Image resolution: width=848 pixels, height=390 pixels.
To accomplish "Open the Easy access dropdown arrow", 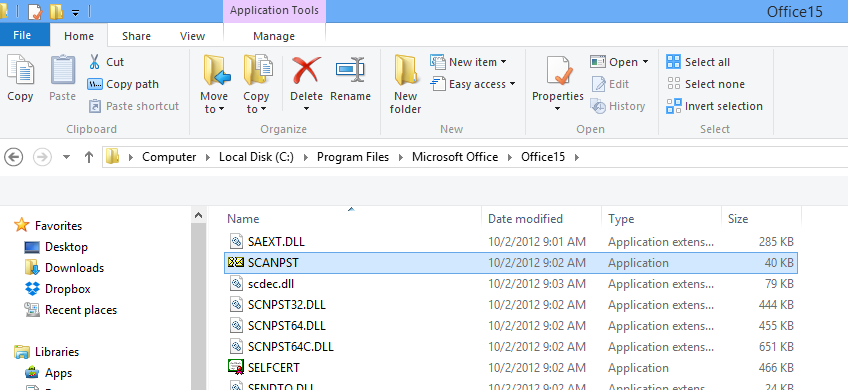I will pos(512,84).
